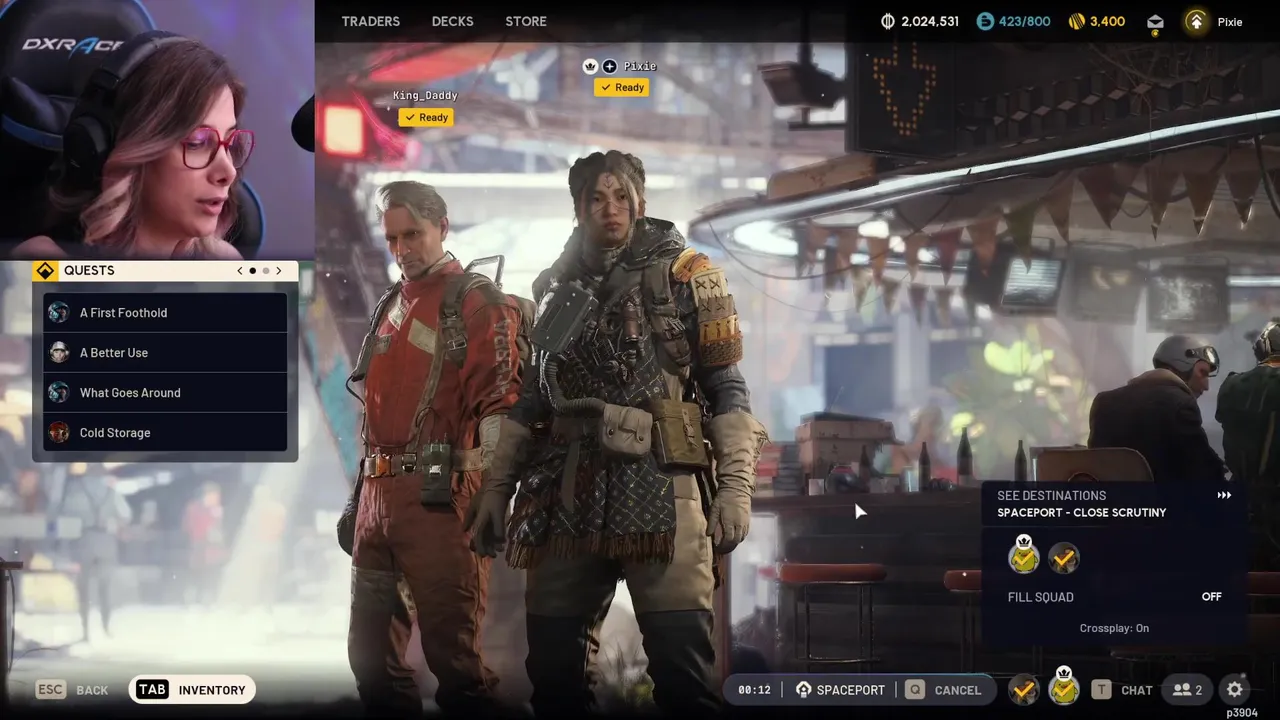This screenshot has height=720, width=1280.
Task: Cancel matchmaking with the CANCEL button
Action: 958,690
